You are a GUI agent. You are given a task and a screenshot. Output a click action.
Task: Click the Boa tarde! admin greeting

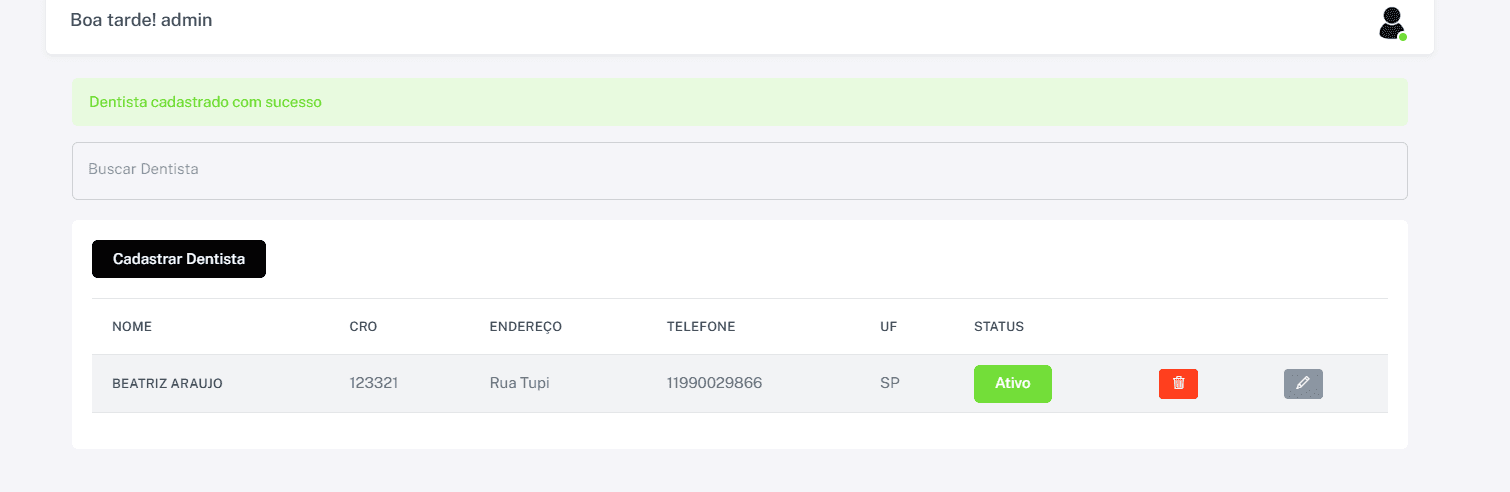(141, 20)
